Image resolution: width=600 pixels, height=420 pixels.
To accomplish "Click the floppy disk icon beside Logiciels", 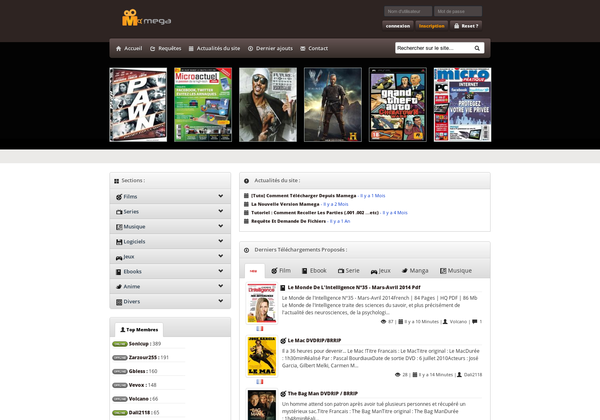I will 119,242.
